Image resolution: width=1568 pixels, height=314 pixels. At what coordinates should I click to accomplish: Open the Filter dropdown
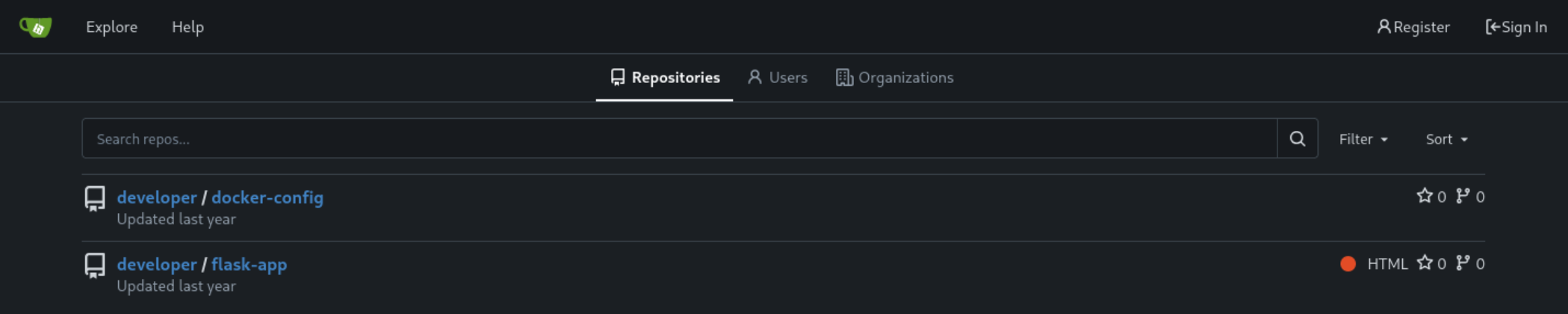click(1363, 139)
